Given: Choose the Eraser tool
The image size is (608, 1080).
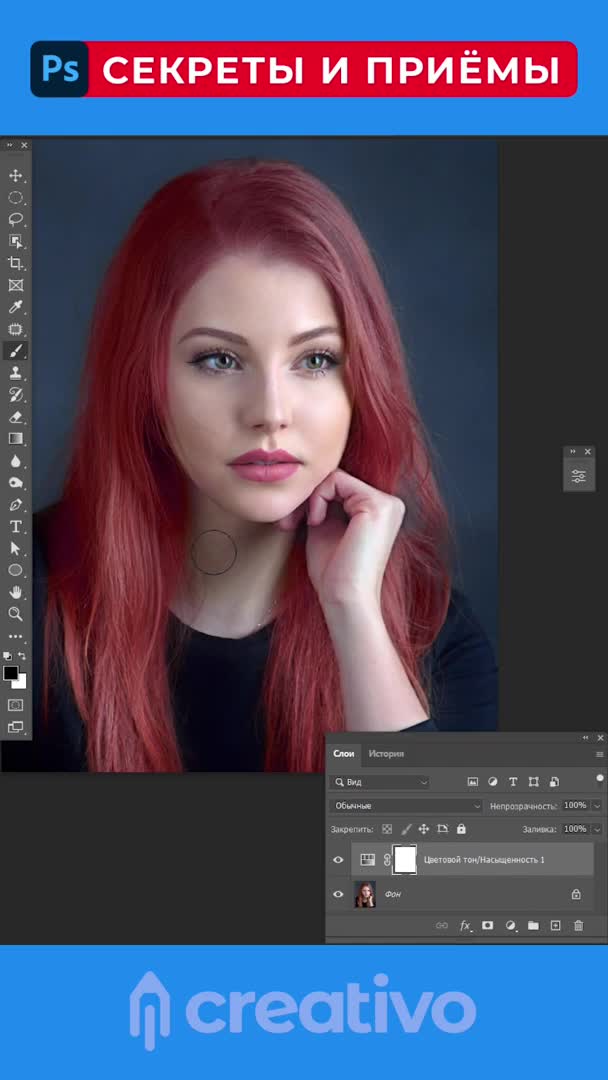Looking at the screenshot, I should (x=16, y=417).
